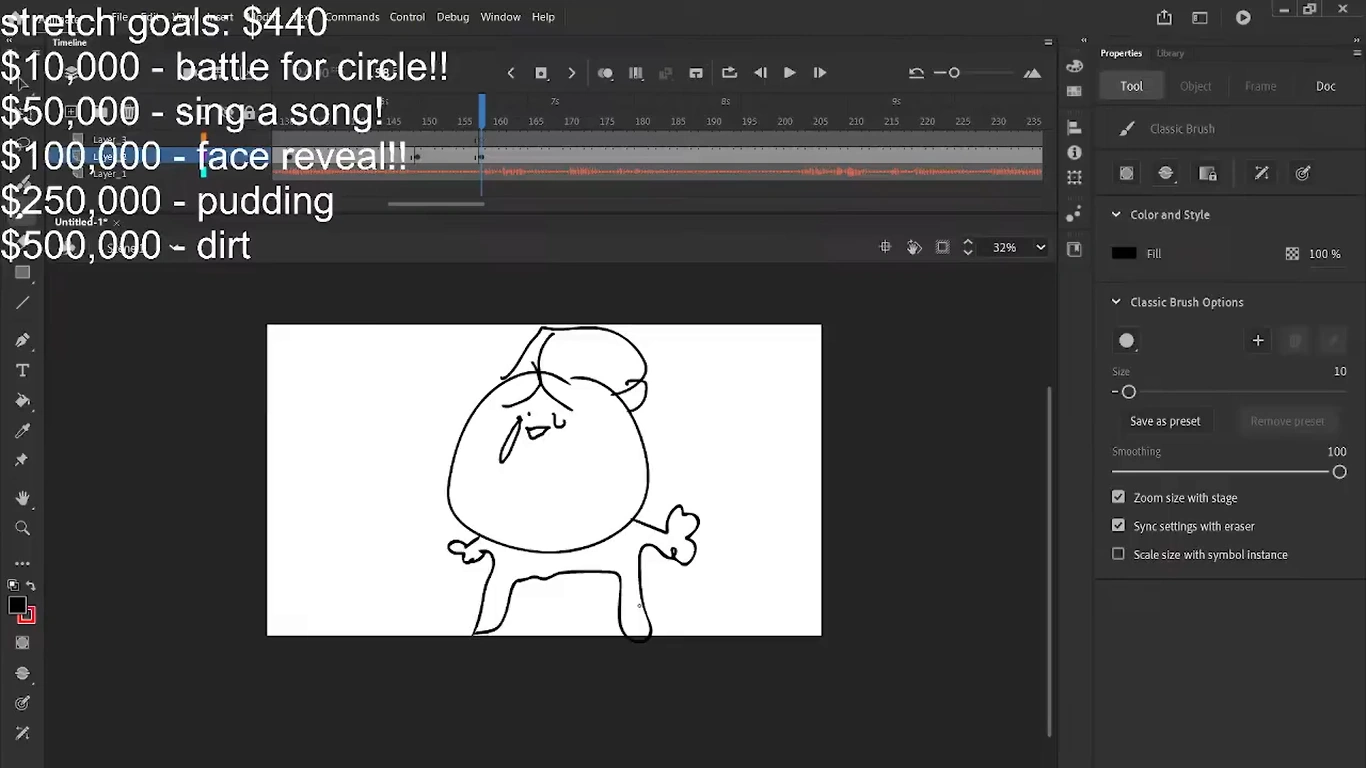Image resolution: width=1366 pixels, height=768 pixels.
Task: Toggle Sync settings with eraser checkbox
Action: click(1118, 525)
